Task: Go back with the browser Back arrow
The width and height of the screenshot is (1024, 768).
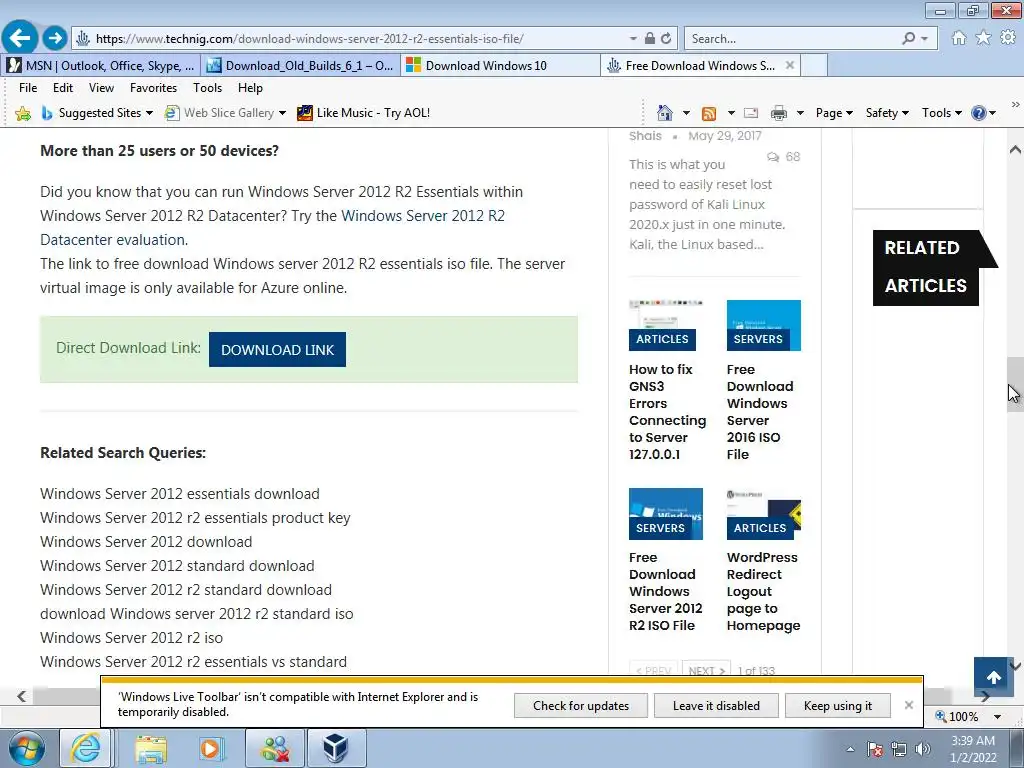Action: click(x=20, y=38)
